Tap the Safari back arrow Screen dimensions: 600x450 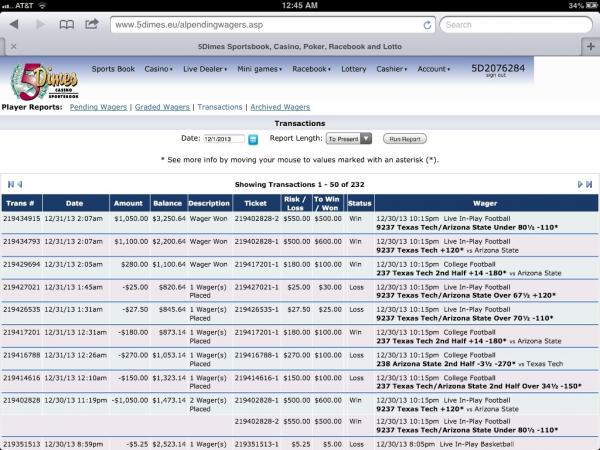(12, 24)
